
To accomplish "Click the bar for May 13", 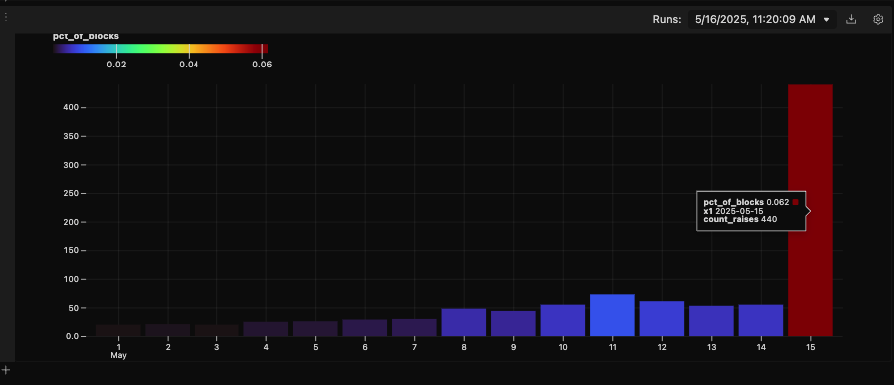I will pyautogui.click(x=711, y=321).
